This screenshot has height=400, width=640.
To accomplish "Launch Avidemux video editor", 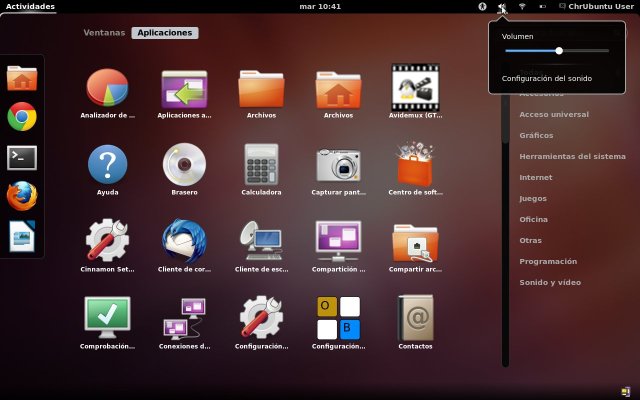I will (x=415, y=88).
